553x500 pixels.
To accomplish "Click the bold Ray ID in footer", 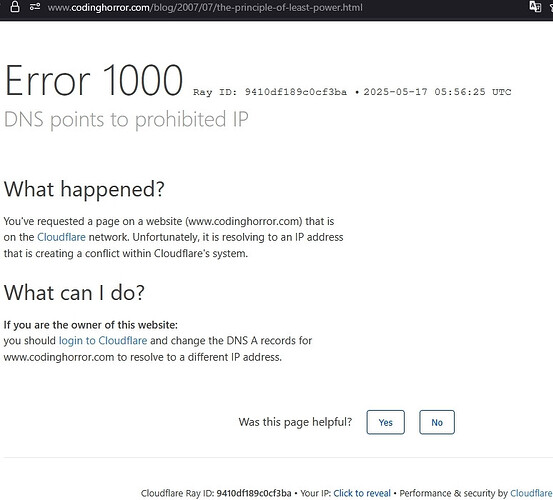I will 254,493.
